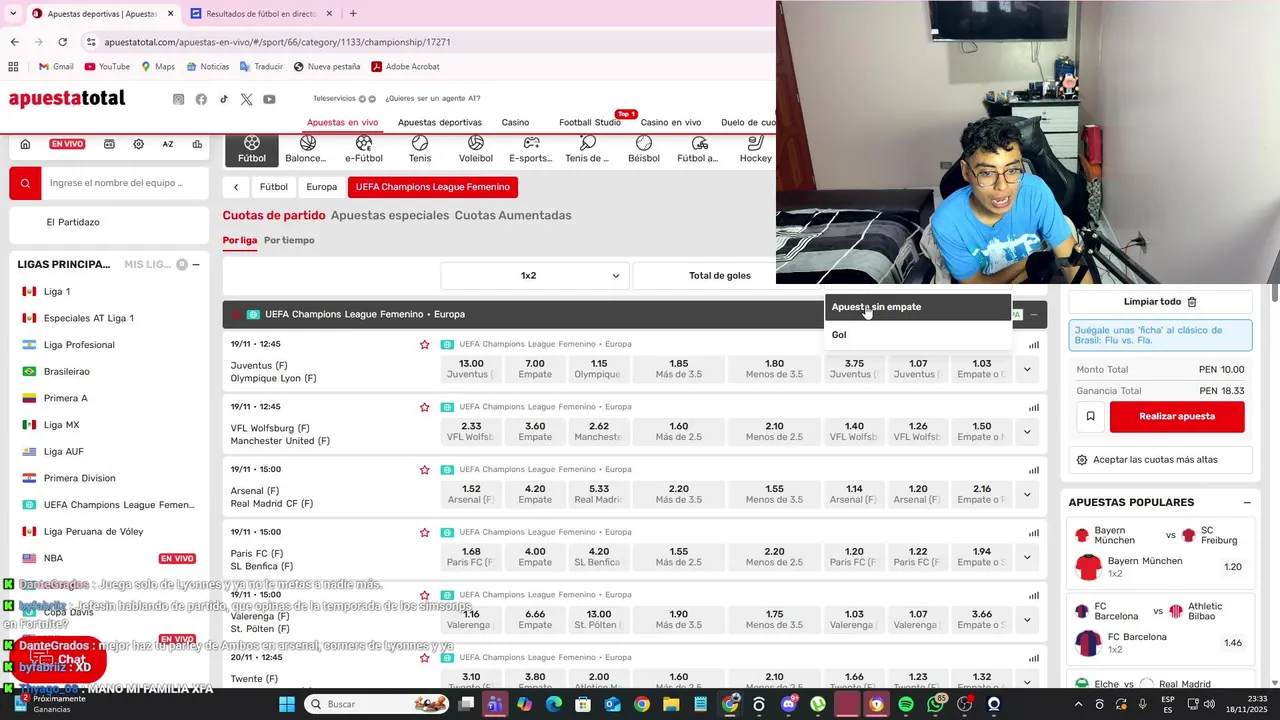Click the EN VIVO badge in the sidebar toolbar
1280x720 pixels.
click(67, 144)
